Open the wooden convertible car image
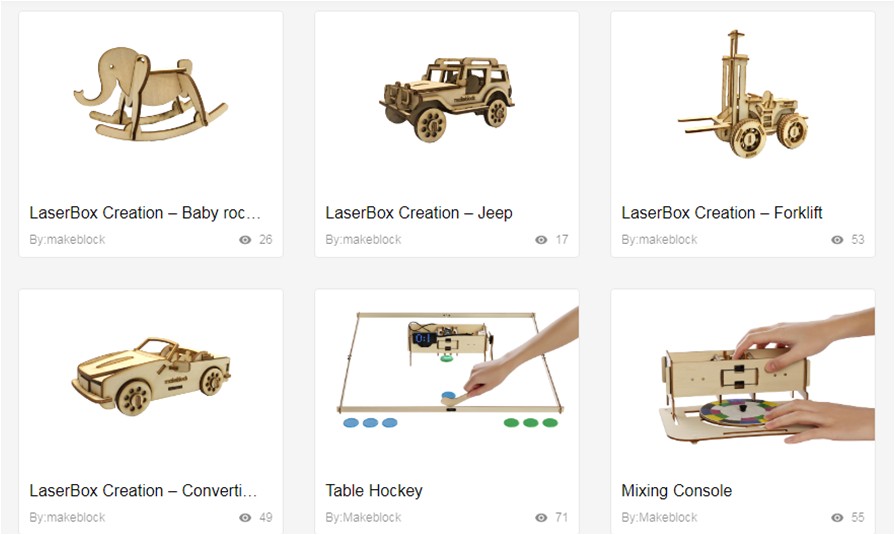895x535 pixels. click(151, 376)
